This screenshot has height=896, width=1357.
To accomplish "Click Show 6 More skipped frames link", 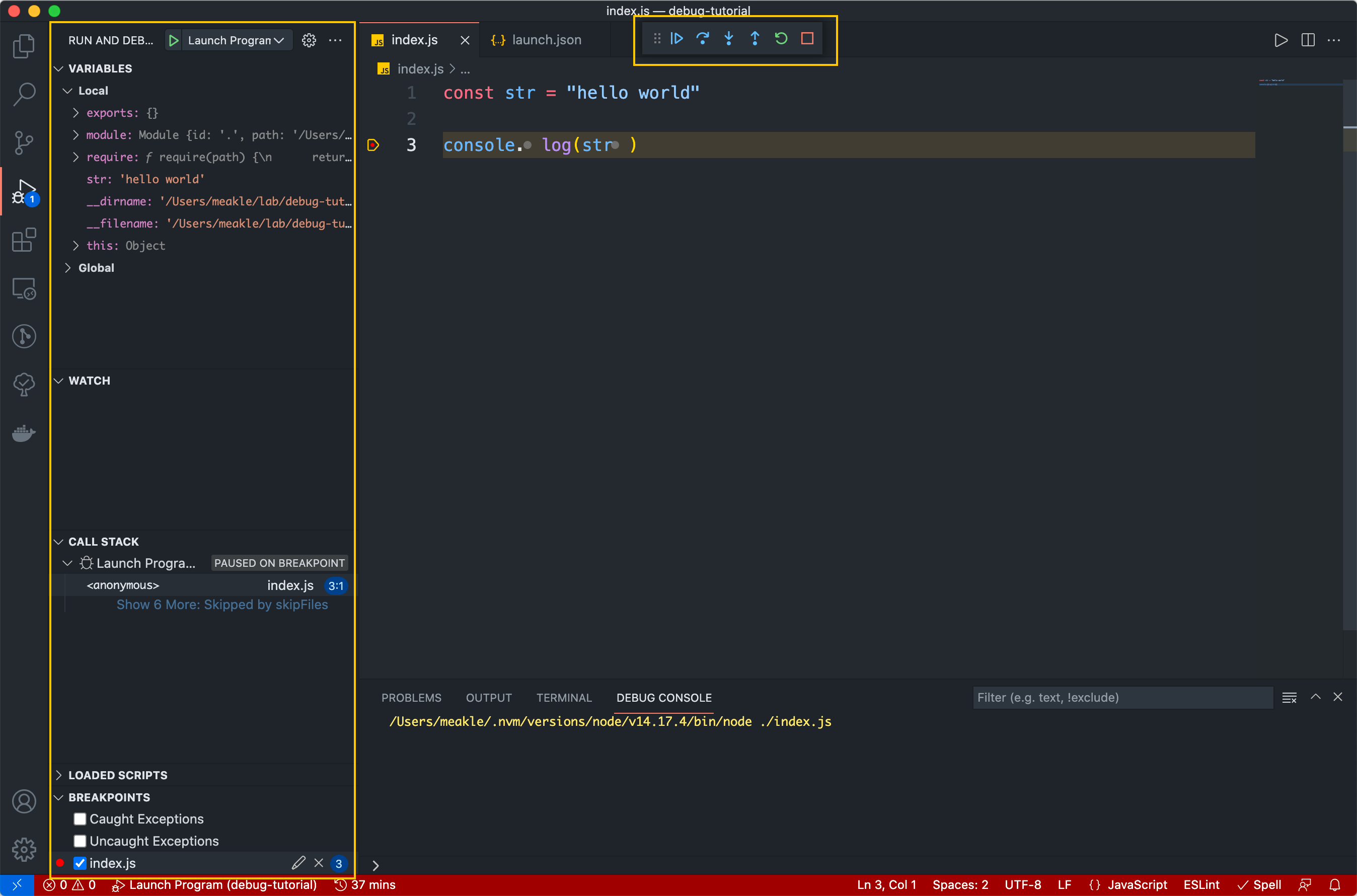I will pyautogui.click(x=222, y=605).
